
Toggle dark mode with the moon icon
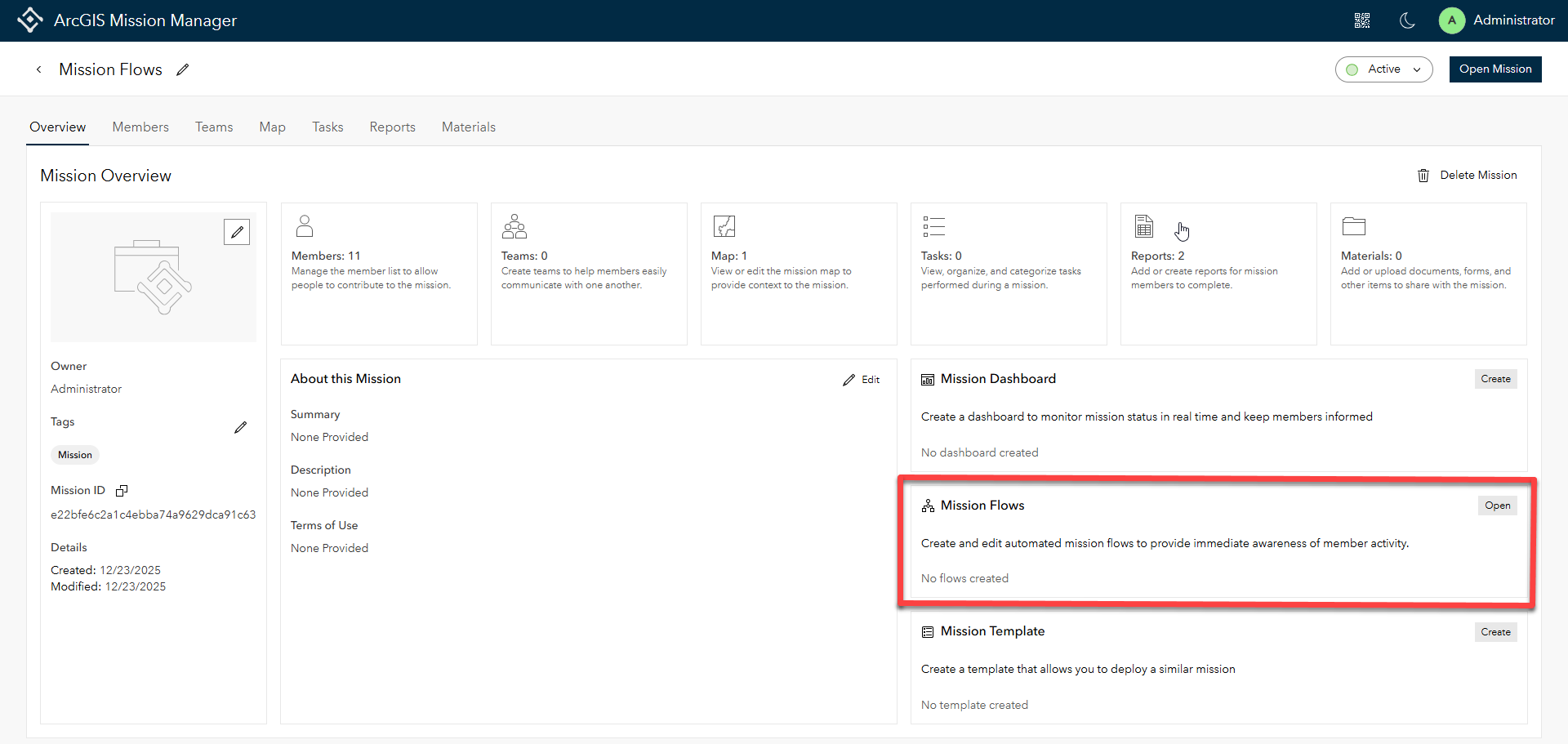[1407, 20]
